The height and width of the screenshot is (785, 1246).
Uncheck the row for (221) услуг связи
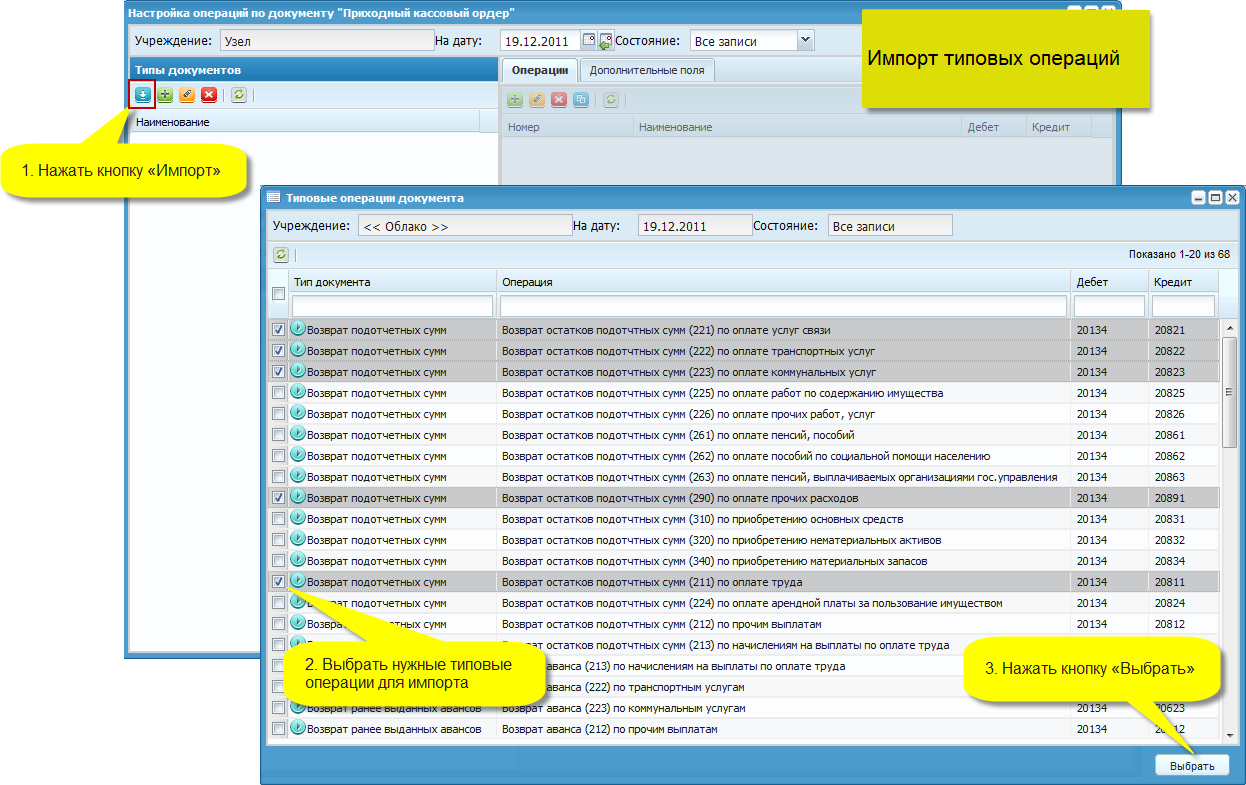click(279, 330)
